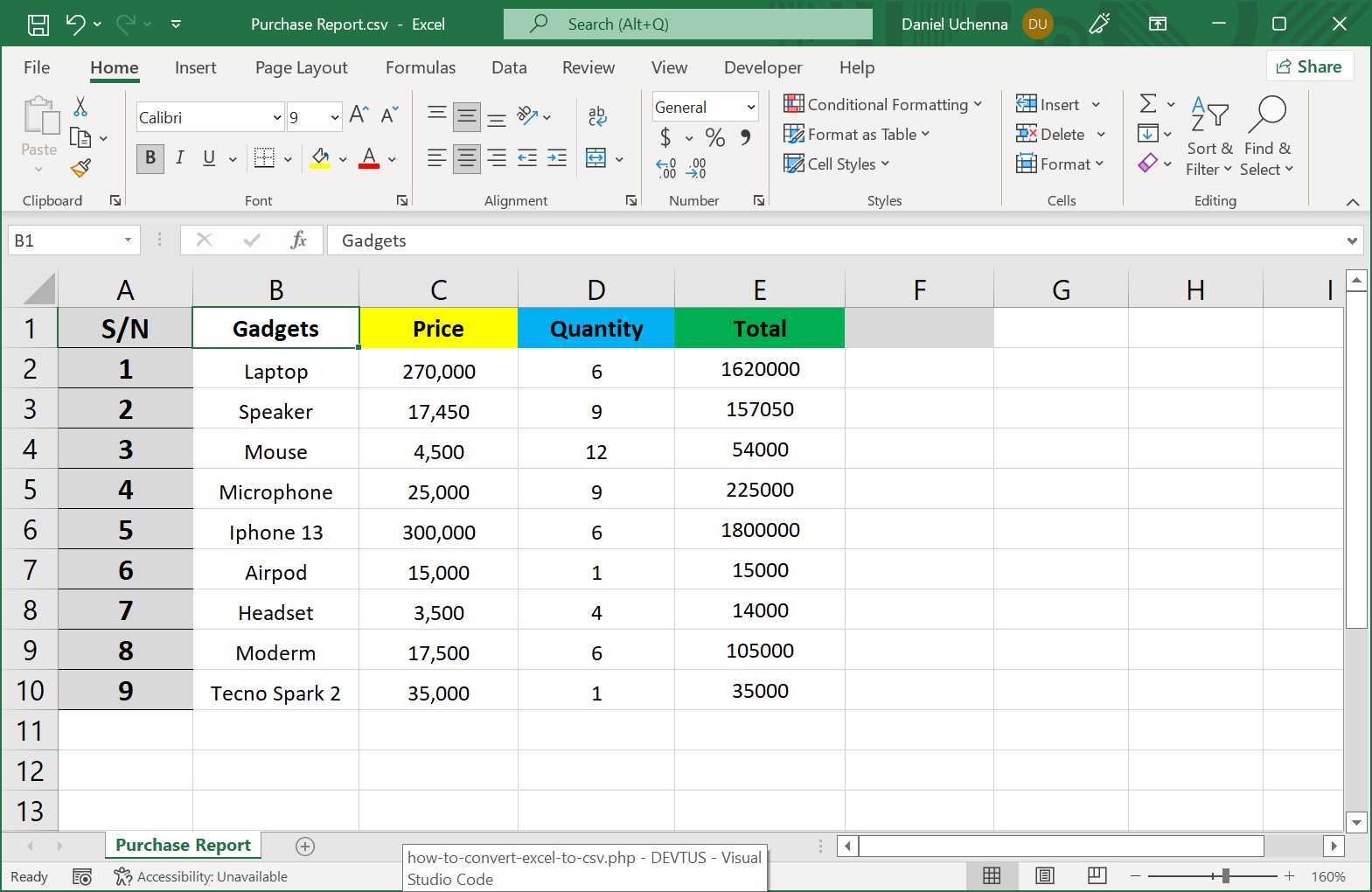Click the red Font Color button
Viewport: 1372px width, 892px height.
(x=369, y=158)
